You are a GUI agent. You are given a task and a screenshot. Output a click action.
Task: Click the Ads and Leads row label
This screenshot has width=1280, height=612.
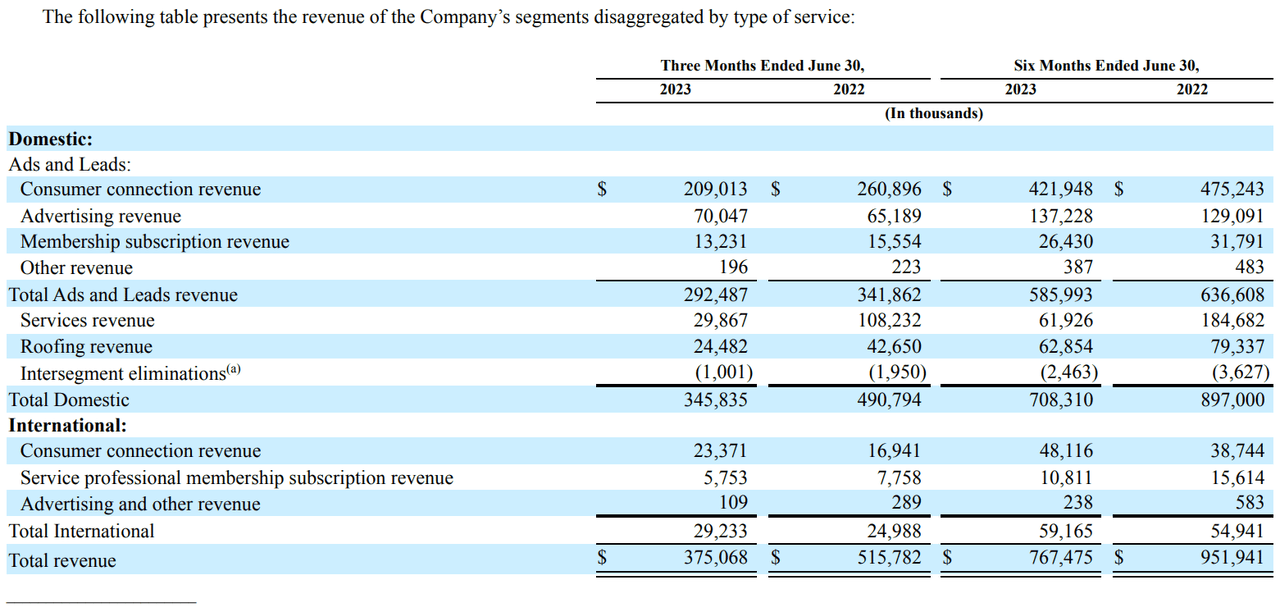[70, 165]
